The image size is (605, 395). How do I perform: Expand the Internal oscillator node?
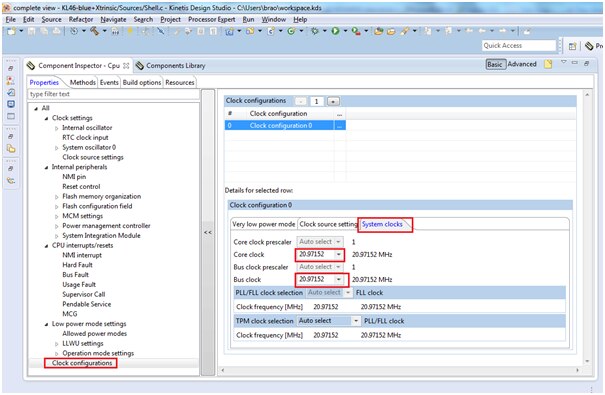tap(56, 128)
